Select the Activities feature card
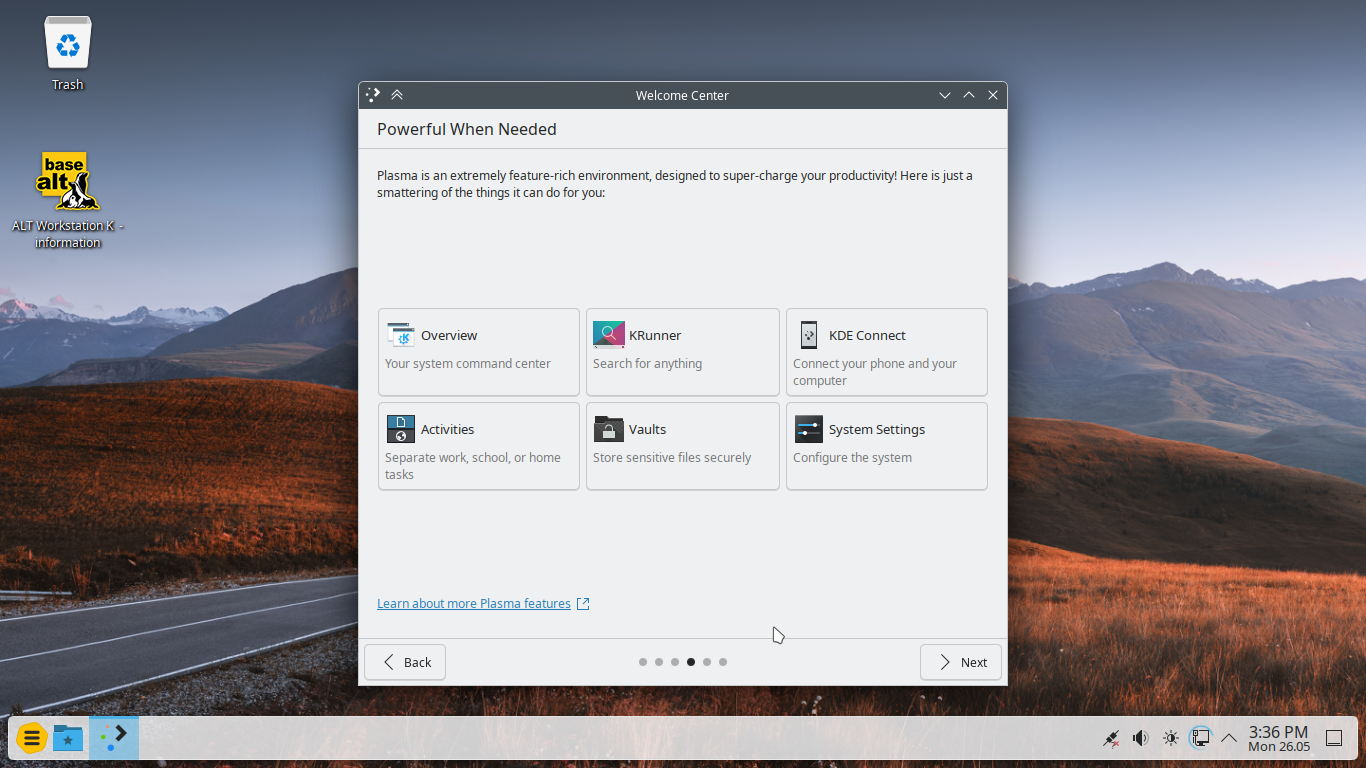The height and width of the screenshot is (768, 1366). pos(479,446)
